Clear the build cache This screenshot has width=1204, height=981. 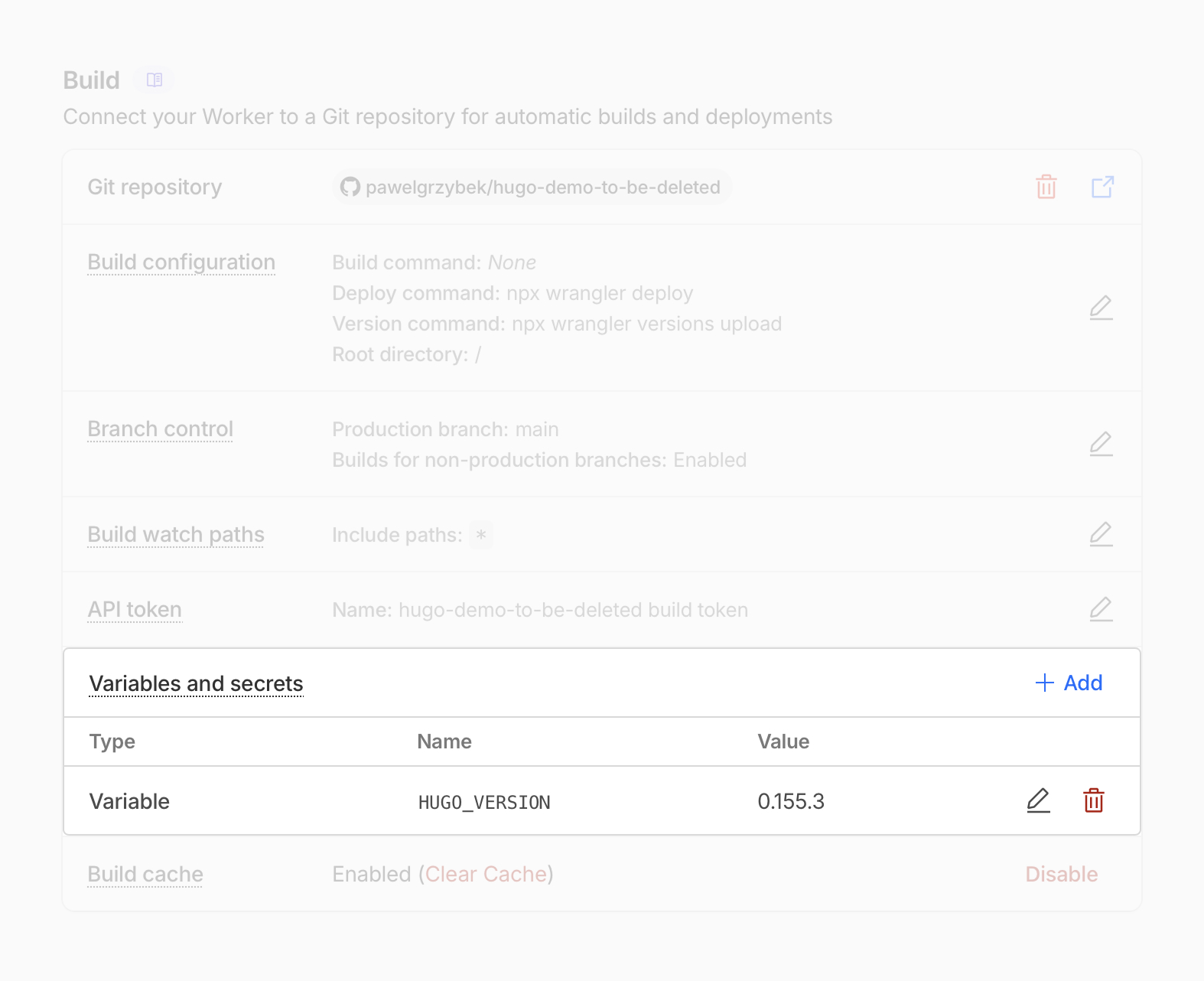[486, 874]
